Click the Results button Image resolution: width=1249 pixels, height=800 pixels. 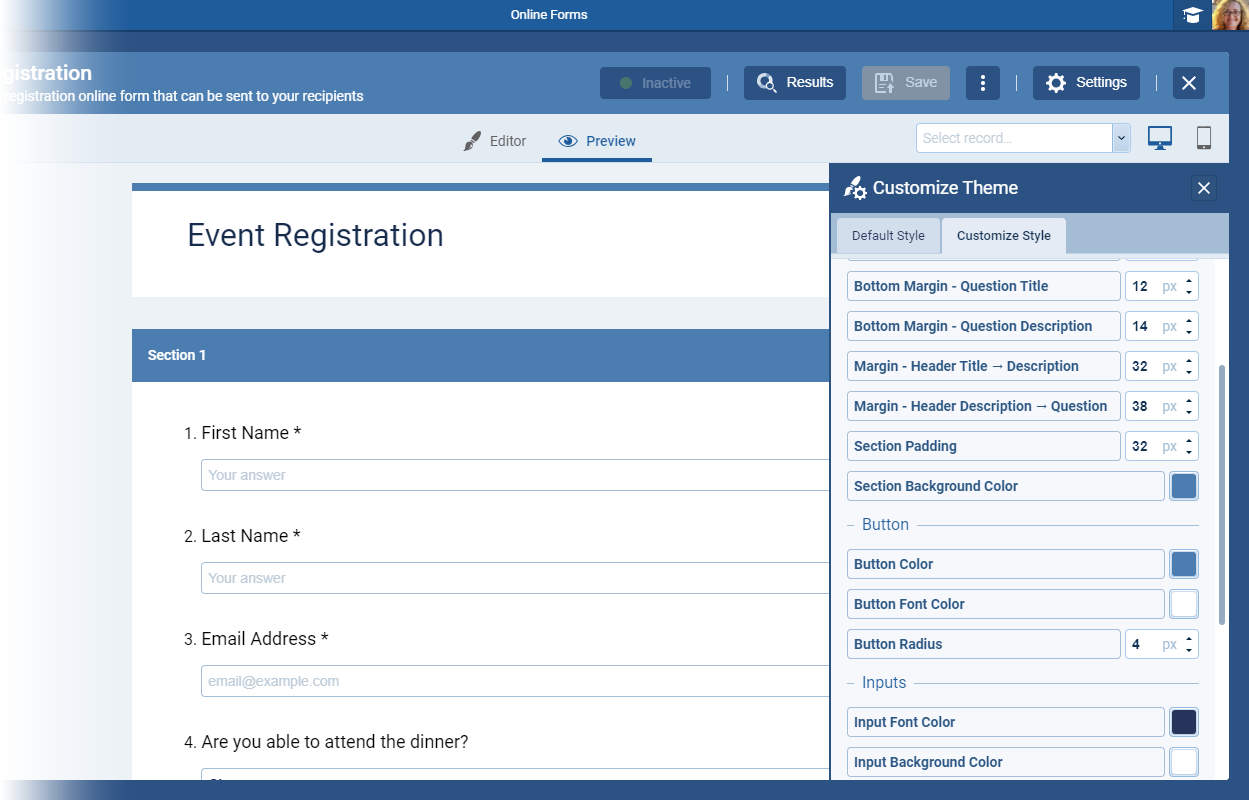[795, 83]
